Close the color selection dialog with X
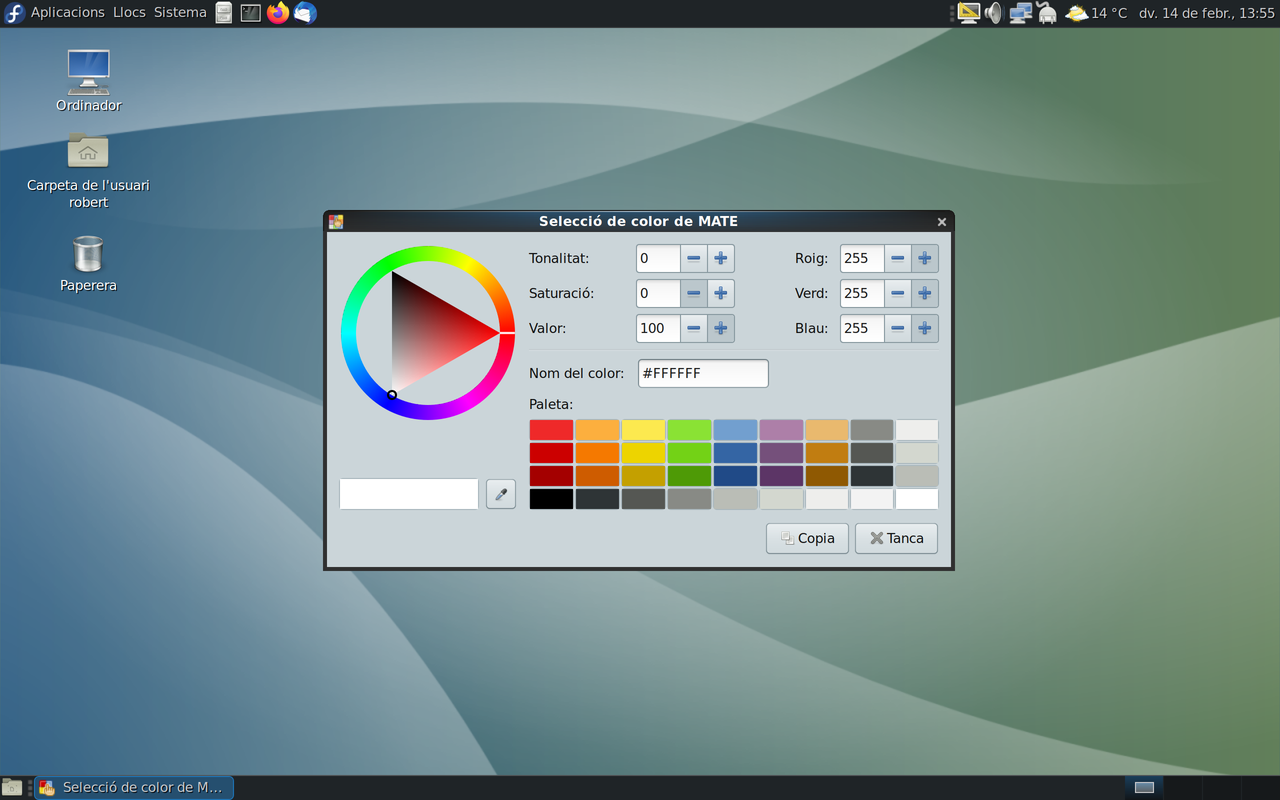1280x800 pixels. coord(941,222)
